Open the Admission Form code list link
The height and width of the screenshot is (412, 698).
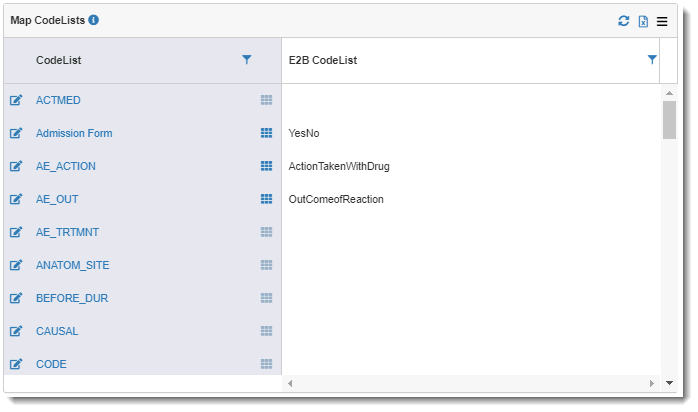click(x=74, y=133)
